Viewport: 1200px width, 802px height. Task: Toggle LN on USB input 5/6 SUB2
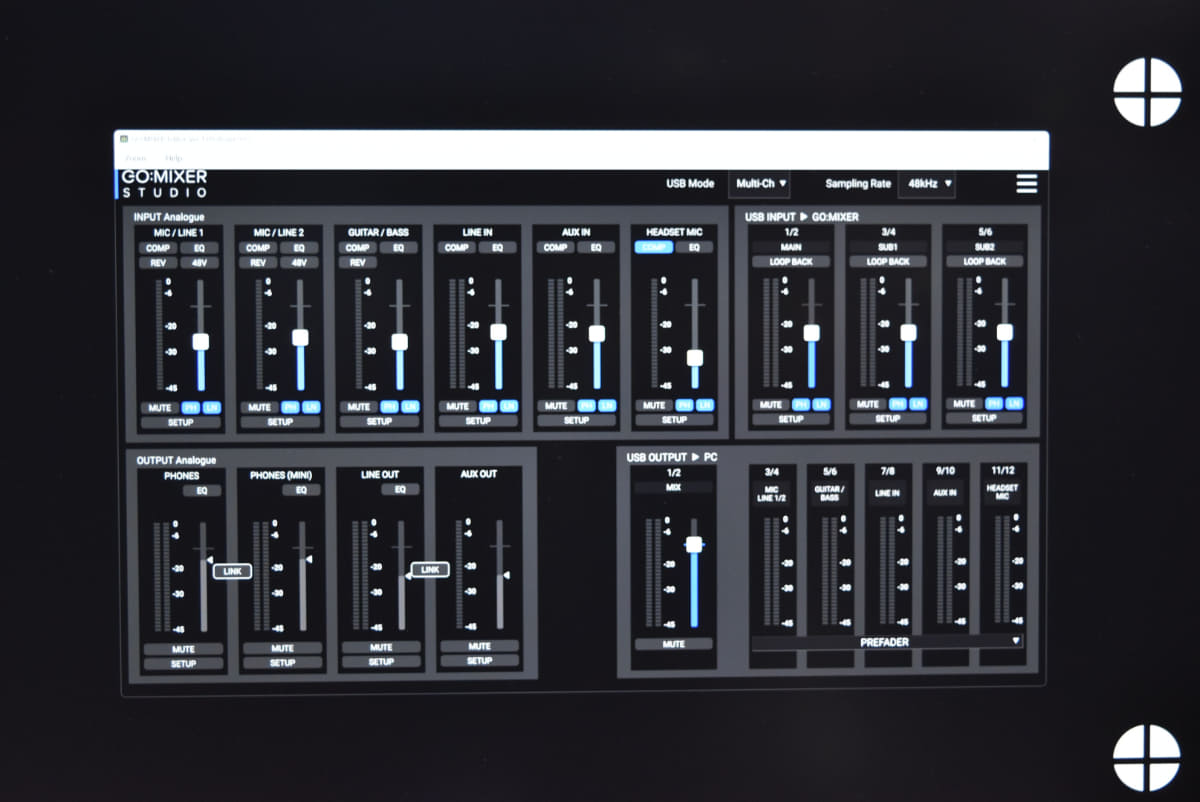pyautogui.click(x=1014, y=404)
